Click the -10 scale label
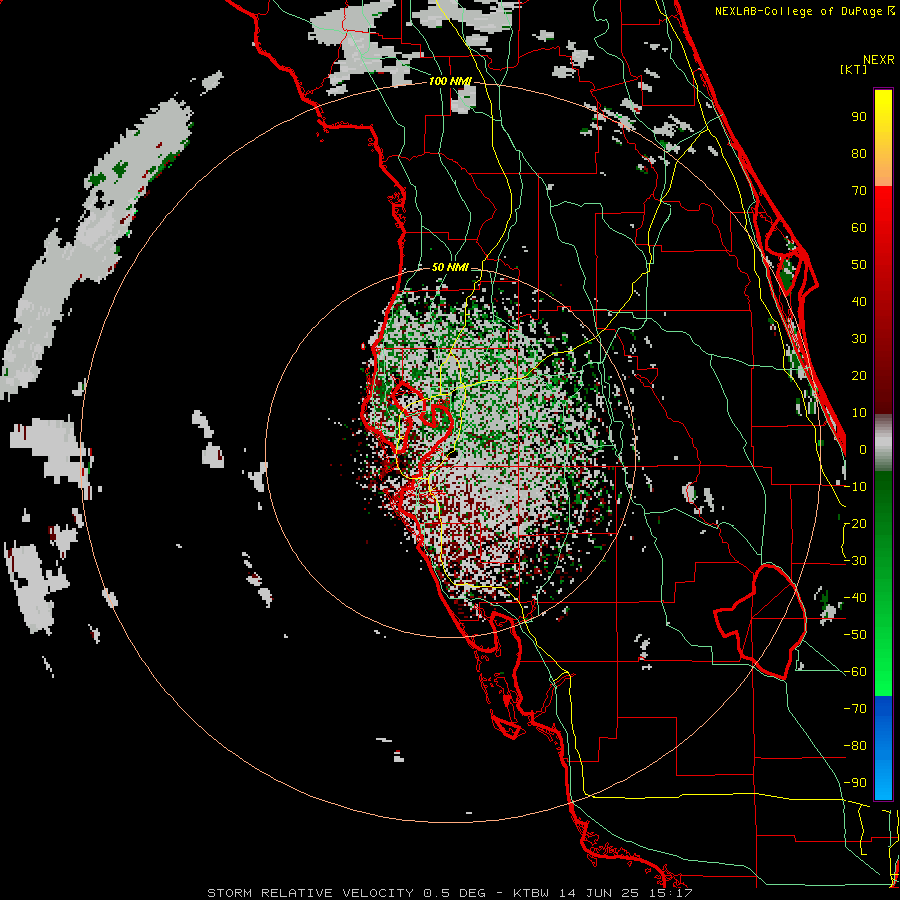Viewport: 900px width, 900px height. pyautogui.click(x=855, y=487)
